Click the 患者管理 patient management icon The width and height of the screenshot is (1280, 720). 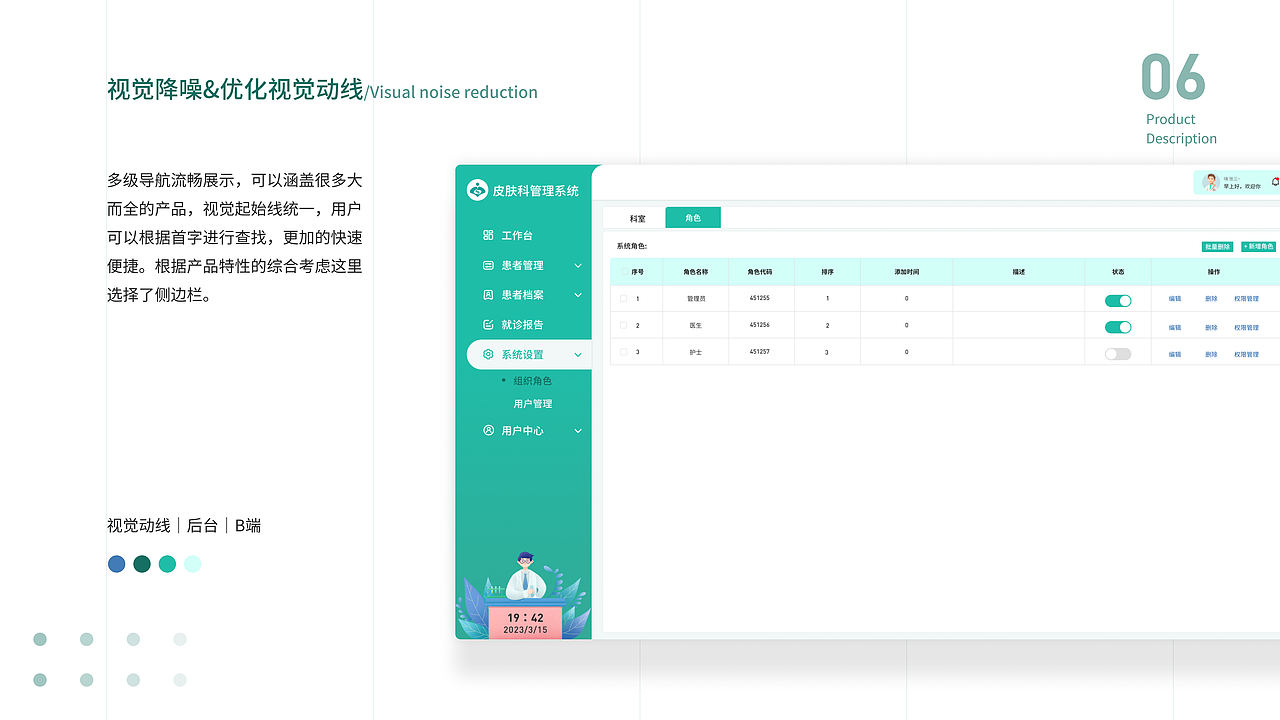click(489, 265)
